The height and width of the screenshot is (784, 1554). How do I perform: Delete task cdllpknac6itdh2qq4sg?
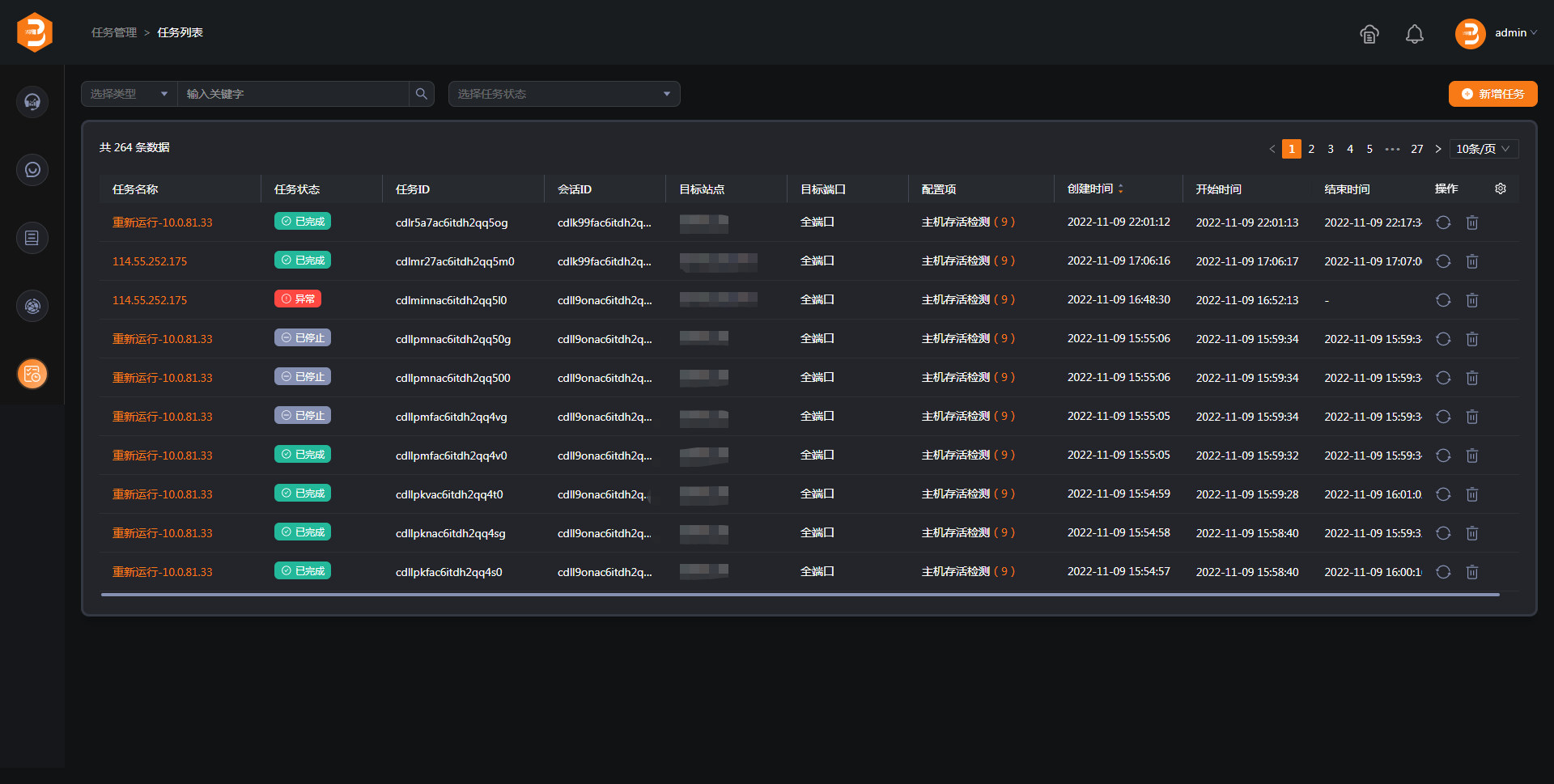coord(1472,533)
